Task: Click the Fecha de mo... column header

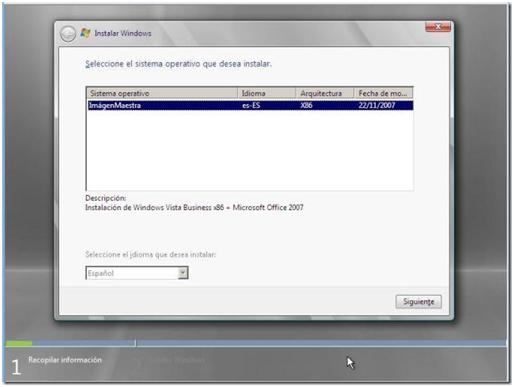Action: coord(383,93)
